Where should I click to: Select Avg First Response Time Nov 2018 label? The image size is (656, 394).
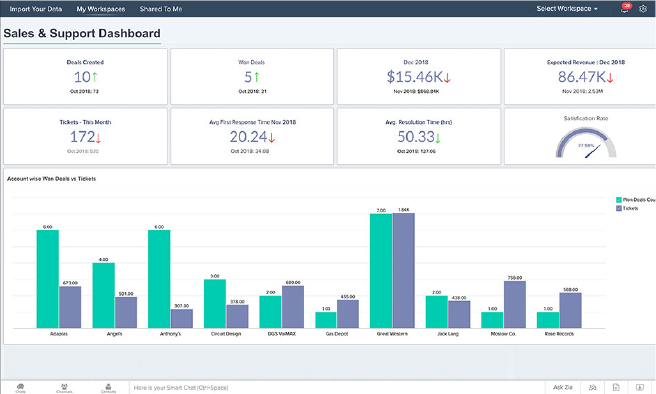click(252, 122)
